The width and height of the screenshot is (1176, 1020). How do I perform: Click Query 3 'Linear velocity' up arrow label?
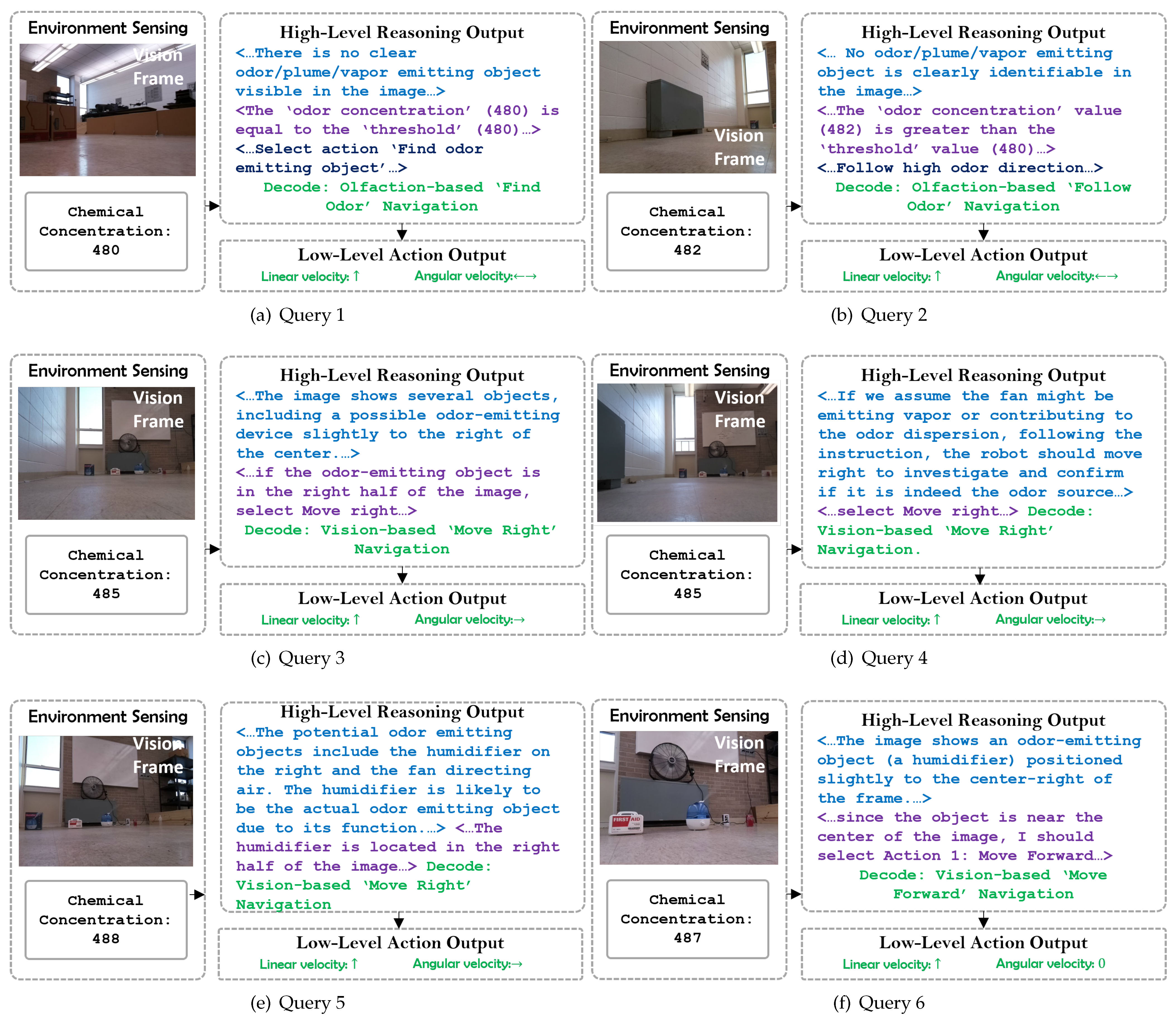(x=310, y=620)
